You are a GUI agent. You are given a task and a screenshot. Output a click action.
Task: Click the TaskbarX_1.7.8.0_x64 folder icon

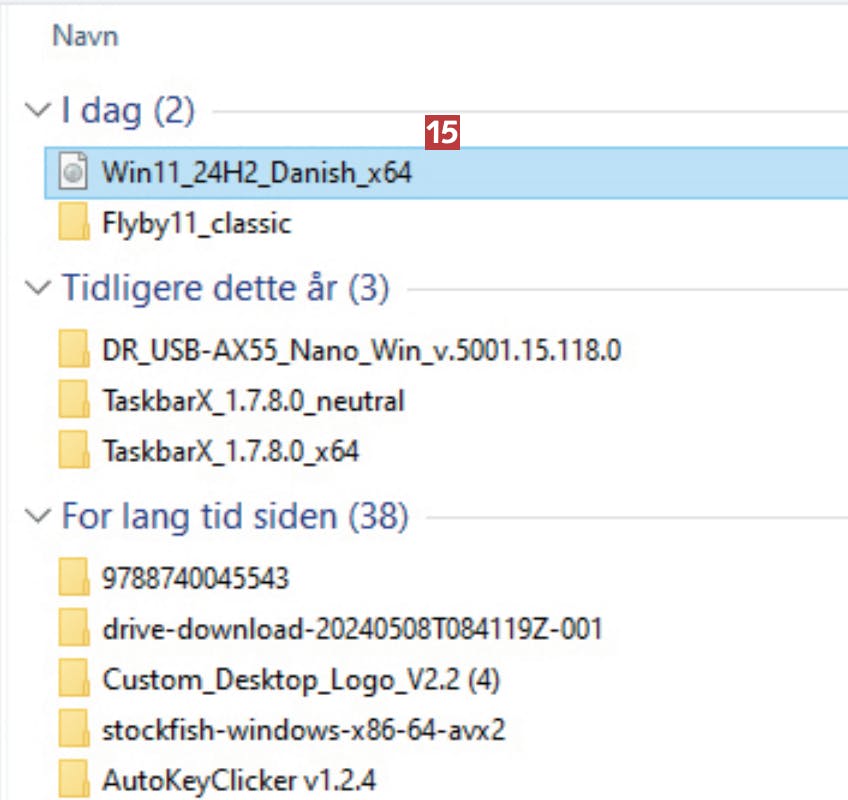pos(73,452)
